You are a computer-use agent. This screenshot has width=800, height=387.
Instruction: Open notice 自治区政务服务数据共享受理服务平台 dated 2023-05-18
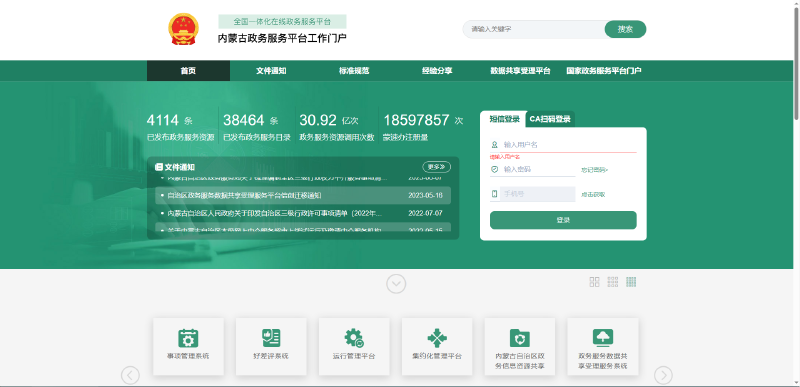click(x=303, y=195)
